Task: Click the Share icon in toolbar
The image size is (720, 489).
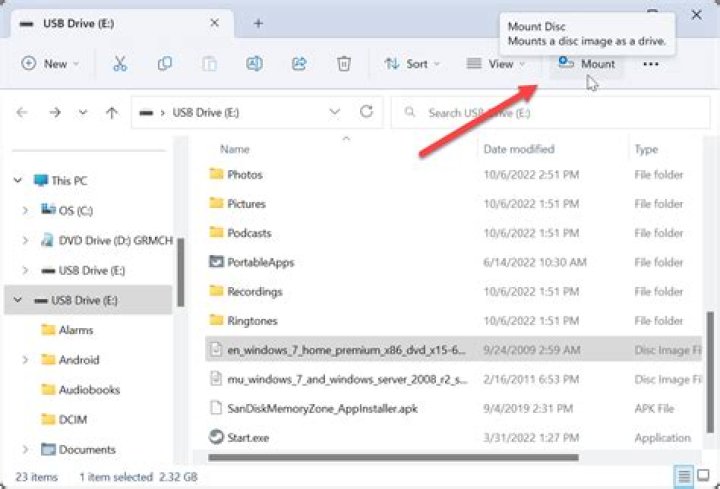Action: coord(298,64)
